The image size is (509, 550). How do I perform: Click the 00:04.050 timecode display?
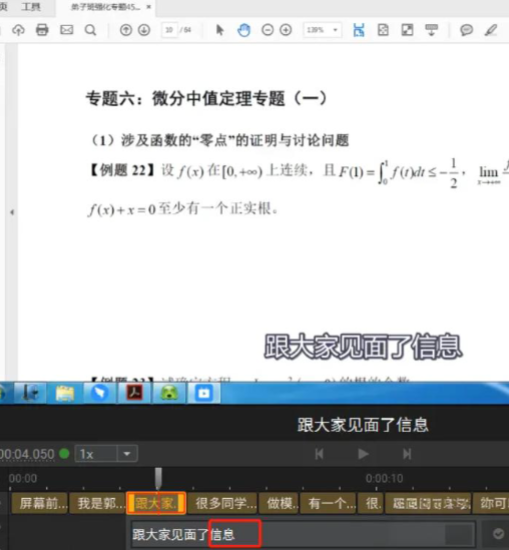coord(27,454)
